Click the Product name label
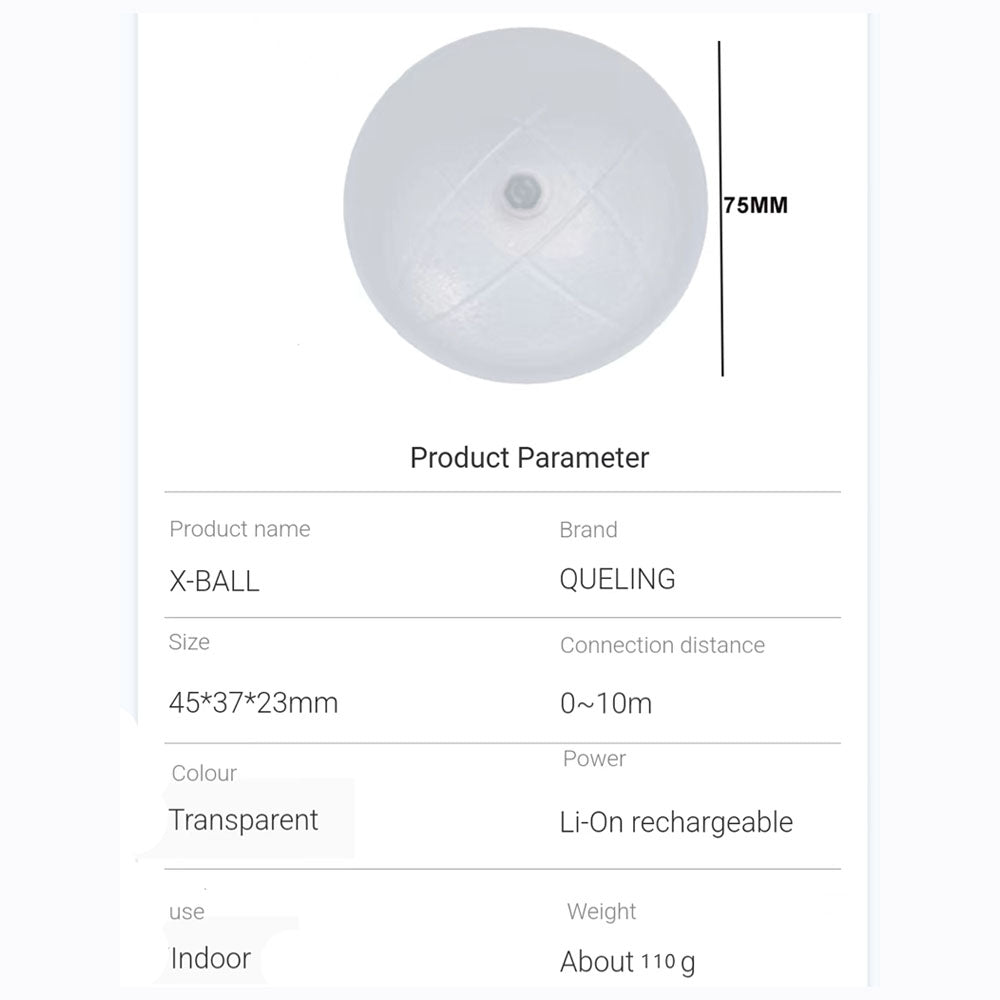 240,529
